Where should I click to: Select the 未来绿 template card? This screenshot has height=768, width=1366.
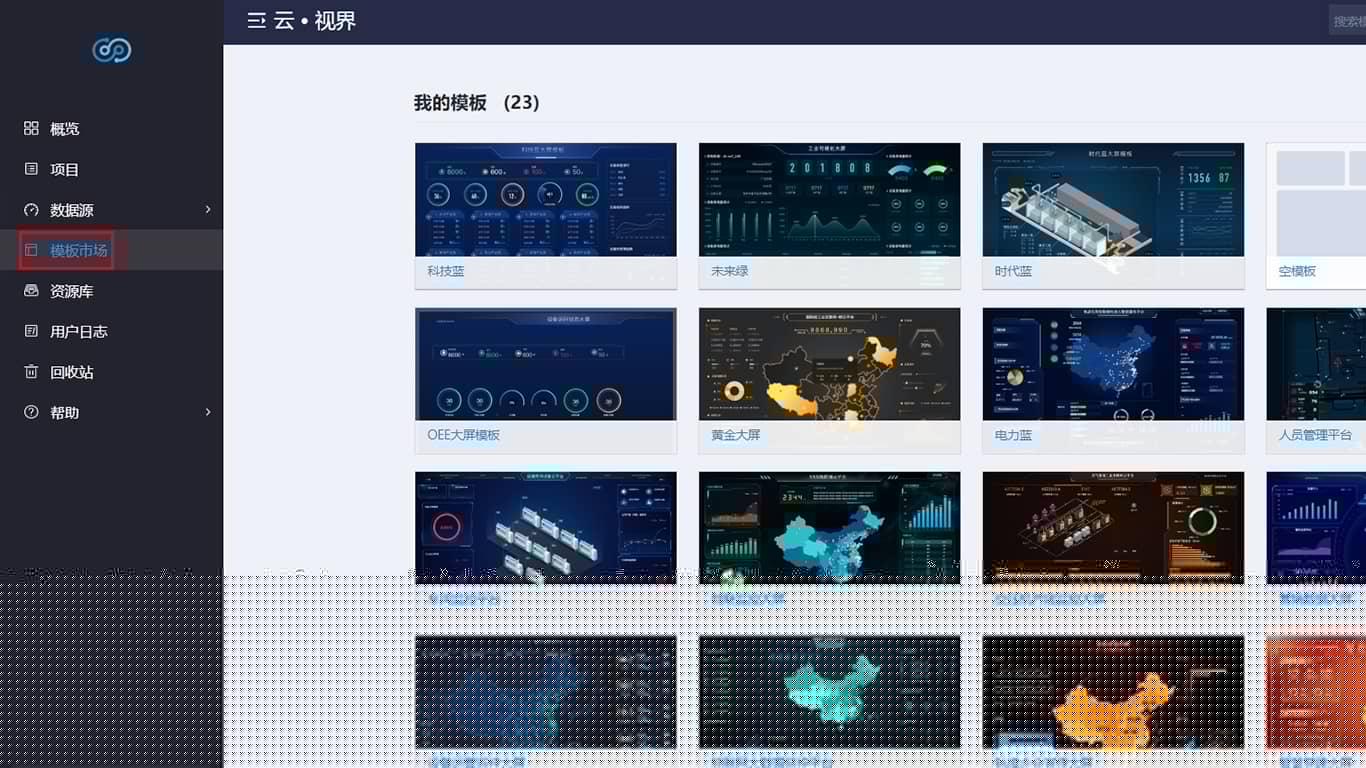(830, 215)
